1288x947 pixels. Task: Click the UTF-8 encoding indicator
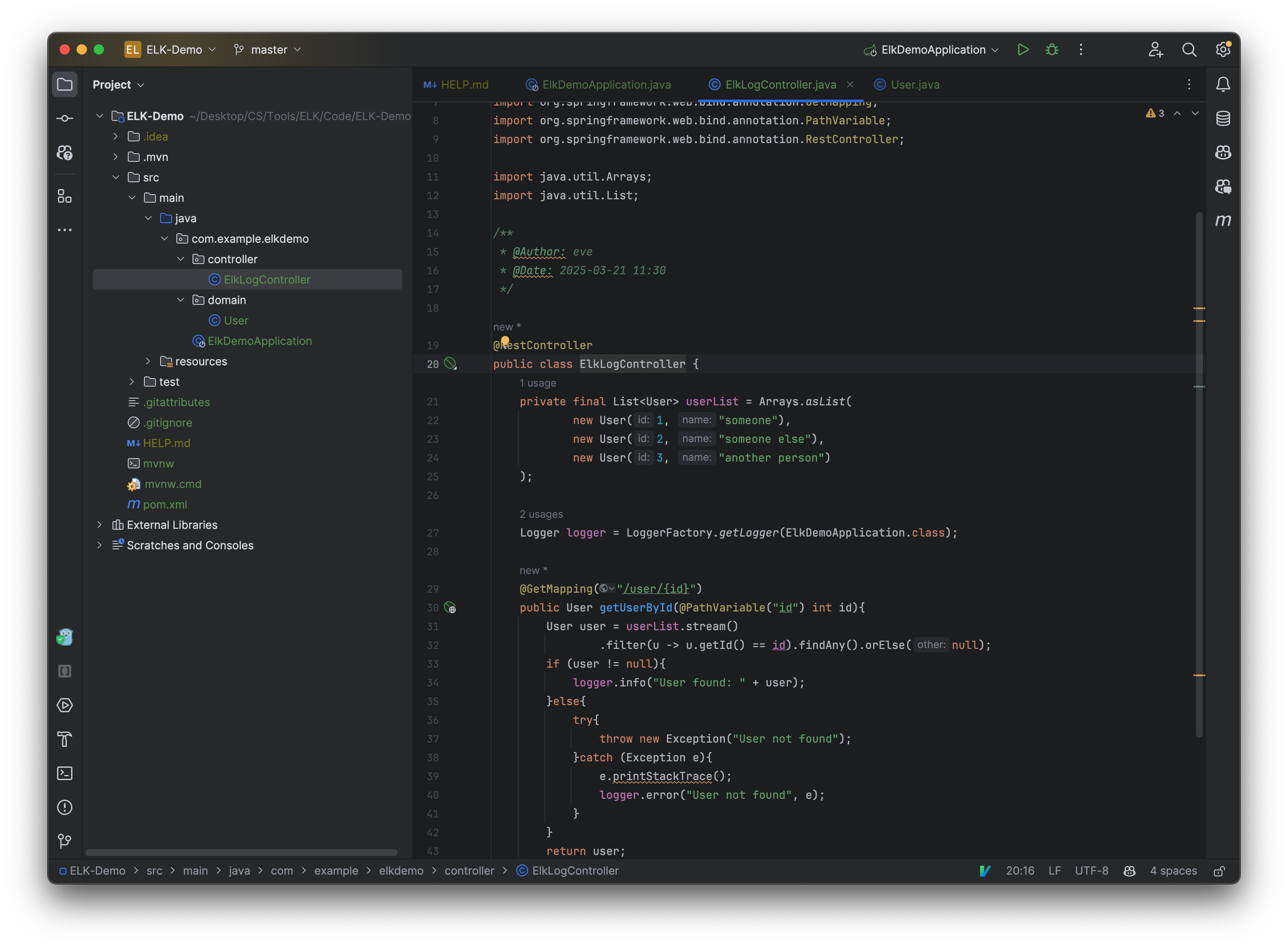tap(1091, 870)
